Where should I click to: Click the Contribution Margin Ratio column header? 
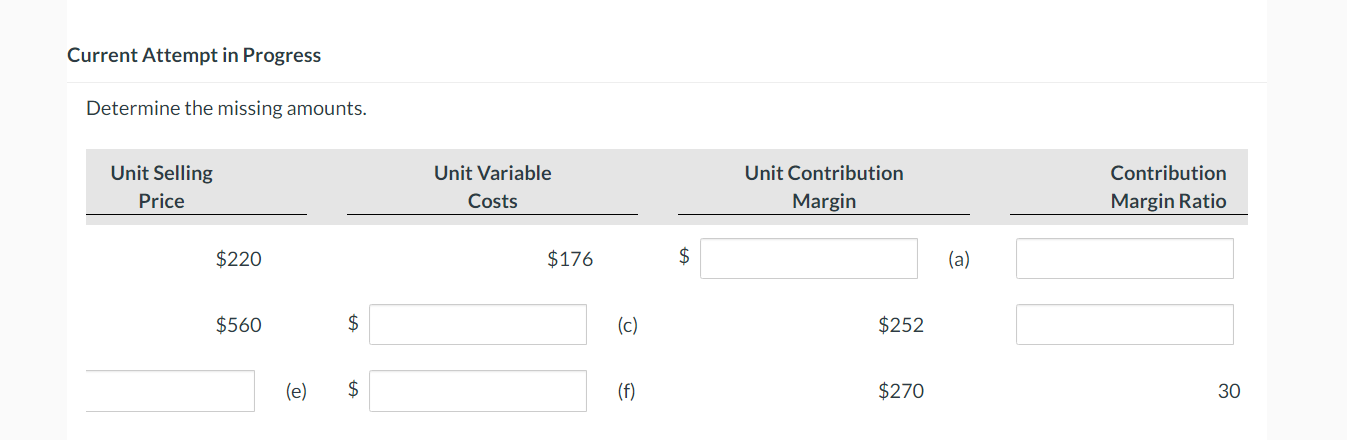pyautogui.click(x=1167, y=187)
